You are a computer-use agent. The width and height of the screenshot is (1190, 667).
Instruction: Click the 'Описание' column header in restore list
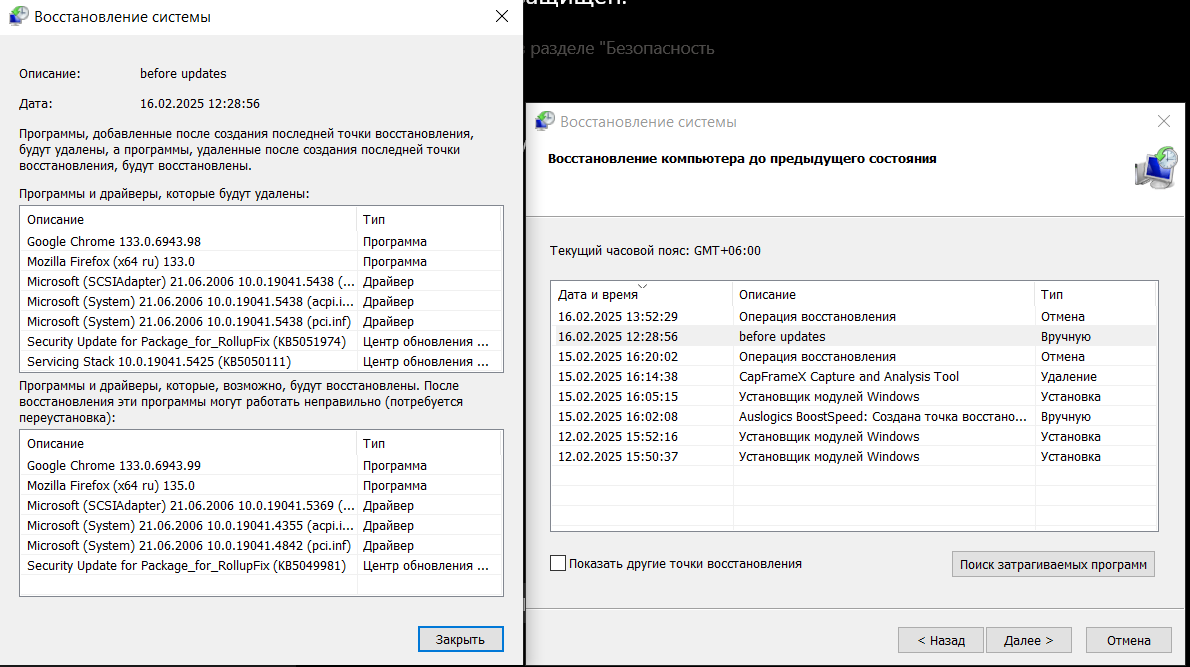[x=883, y=295]
